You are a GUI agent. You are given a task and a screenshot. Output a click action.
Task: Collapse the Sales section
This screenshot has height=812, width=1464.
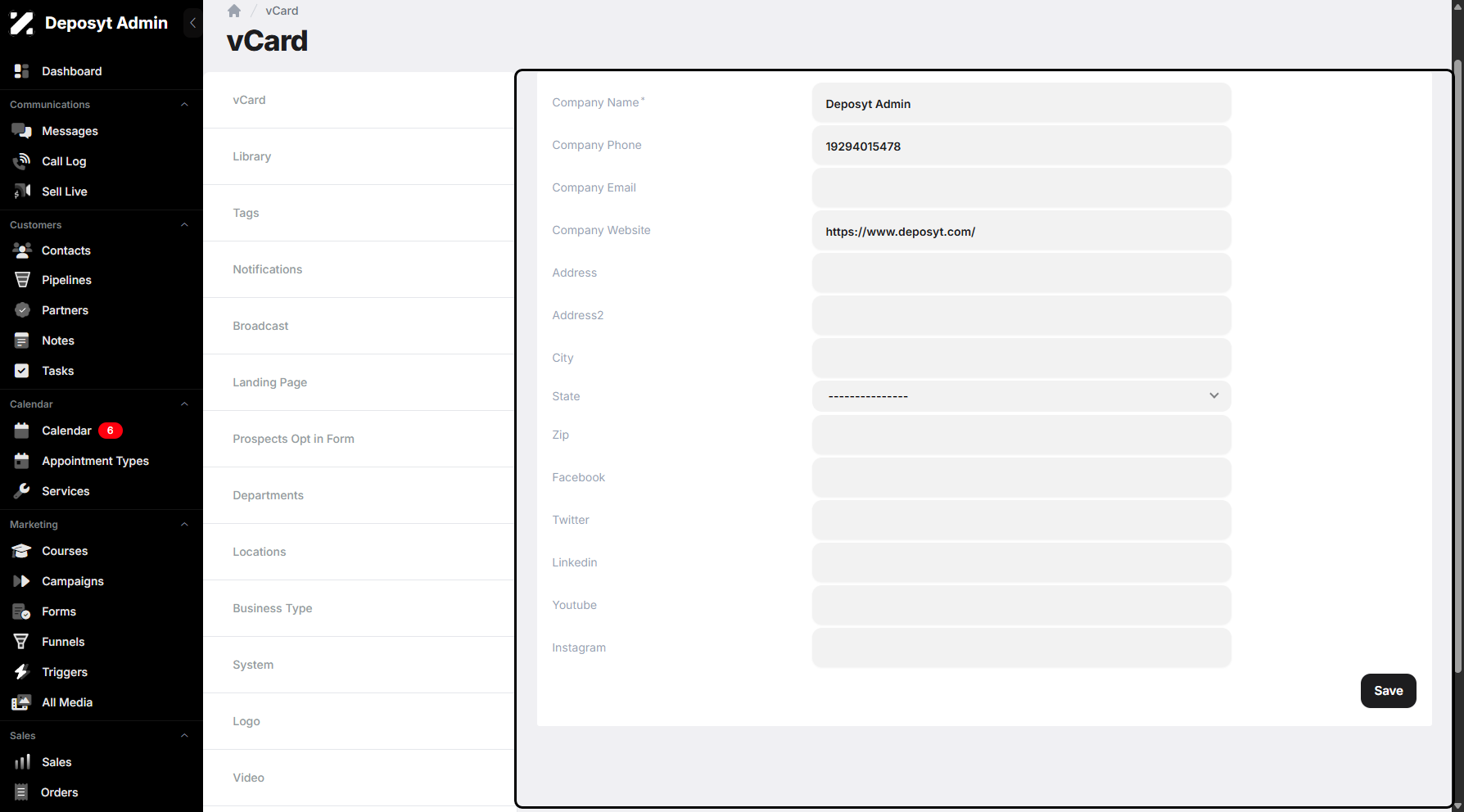coord(184,736)
